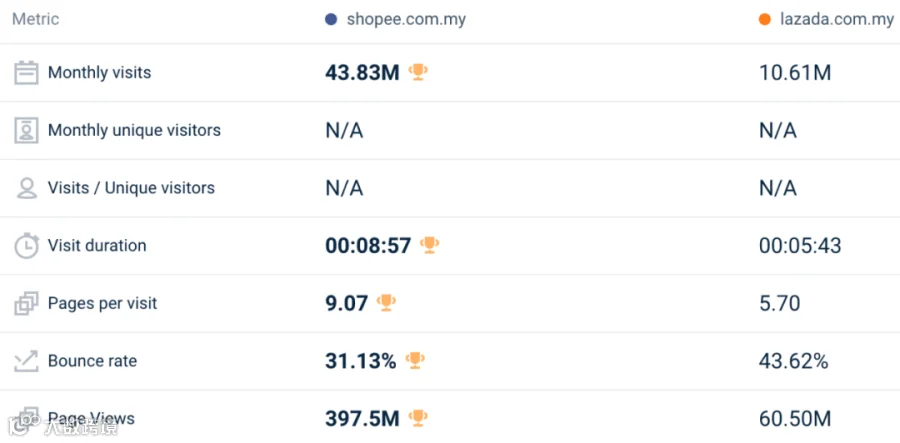Click shopee's N/A for Visits / Unique visitors
This screenshot has height=443, width=900.
click(x=344, y=188)
